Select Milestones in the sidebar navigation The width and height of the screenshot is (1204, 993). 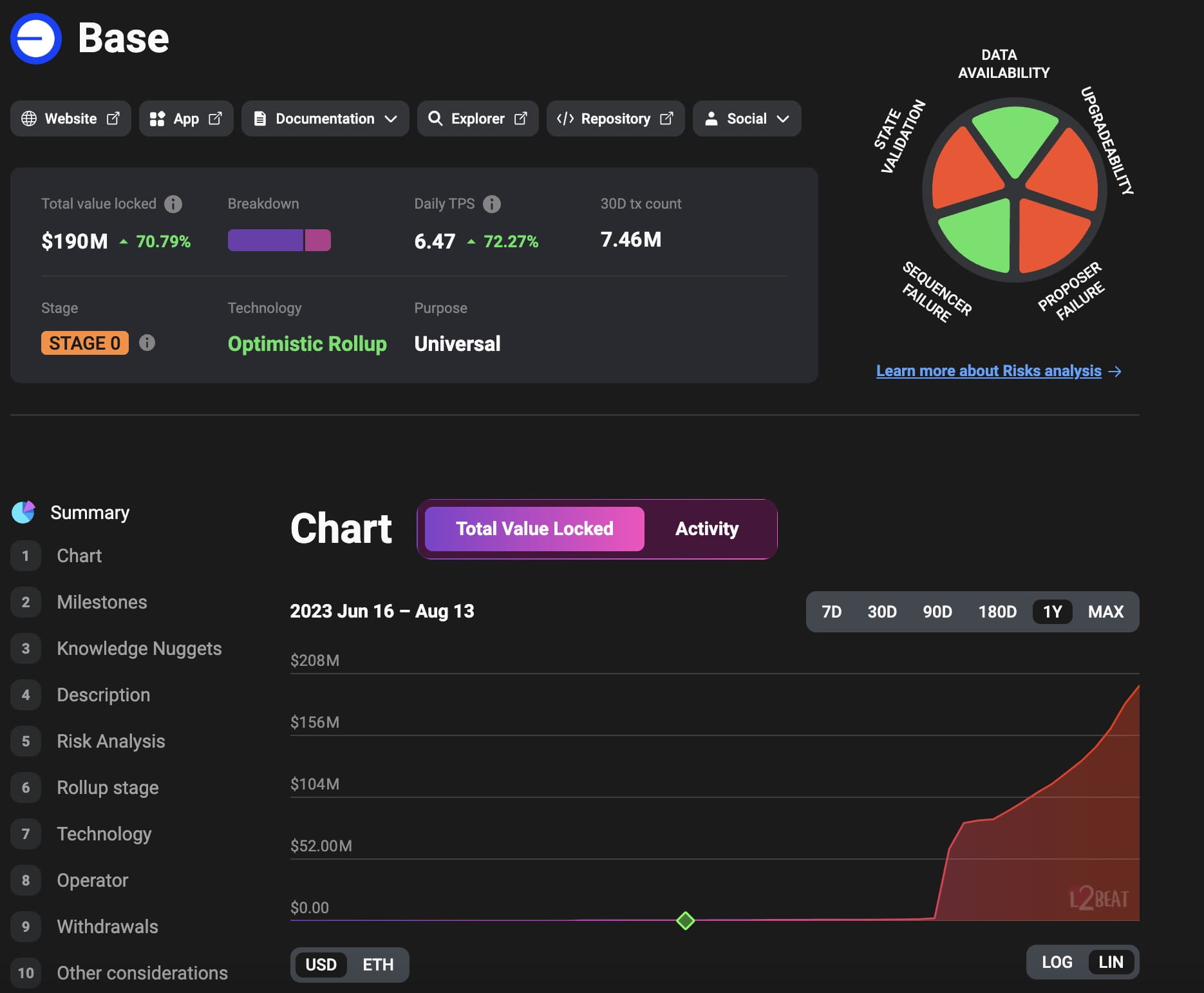[x=101, y=602]
